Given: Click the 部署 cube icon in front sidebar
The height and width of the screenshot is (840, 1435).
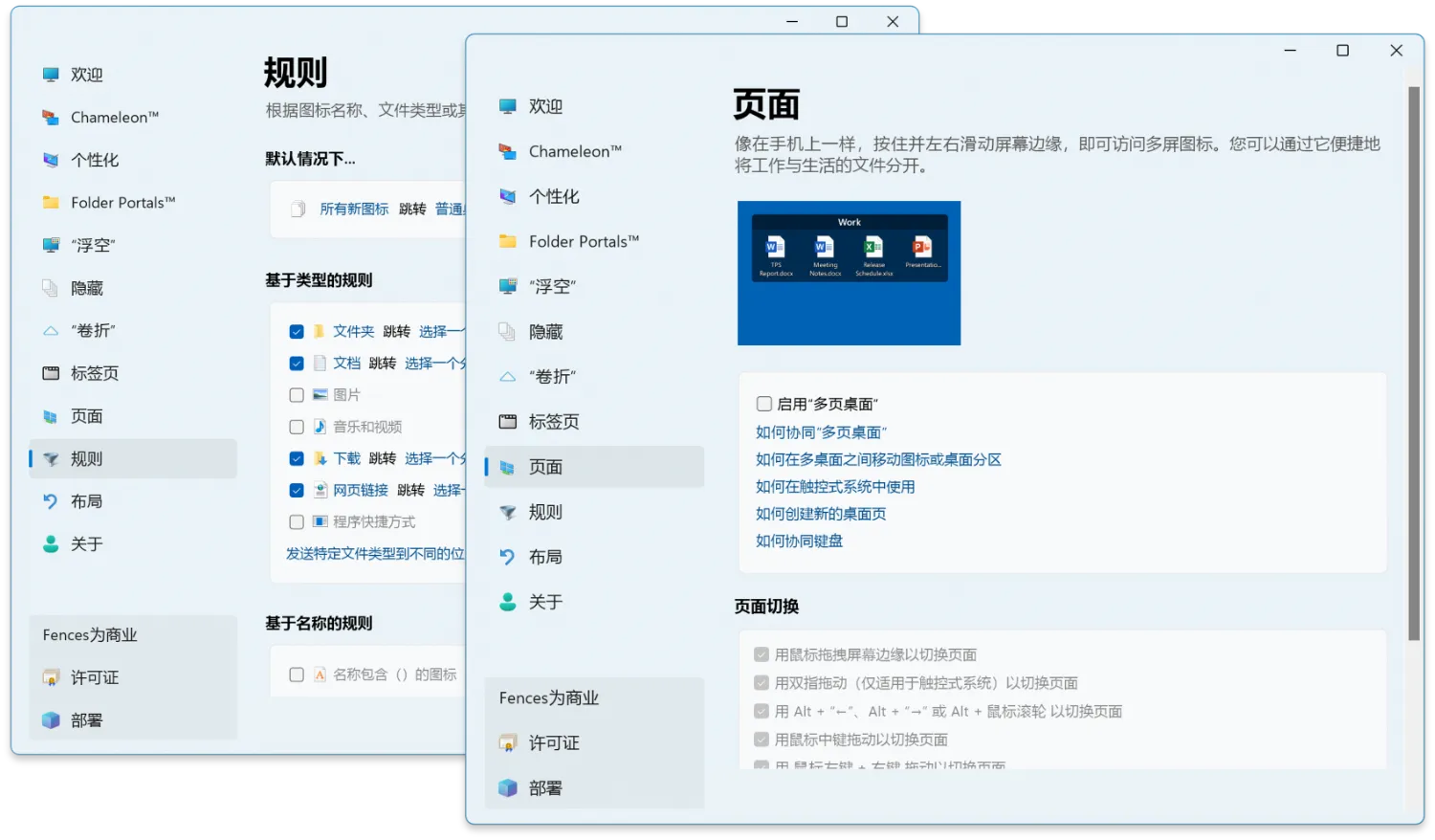Looking at the screenshot, I should [x=507, y=788].
